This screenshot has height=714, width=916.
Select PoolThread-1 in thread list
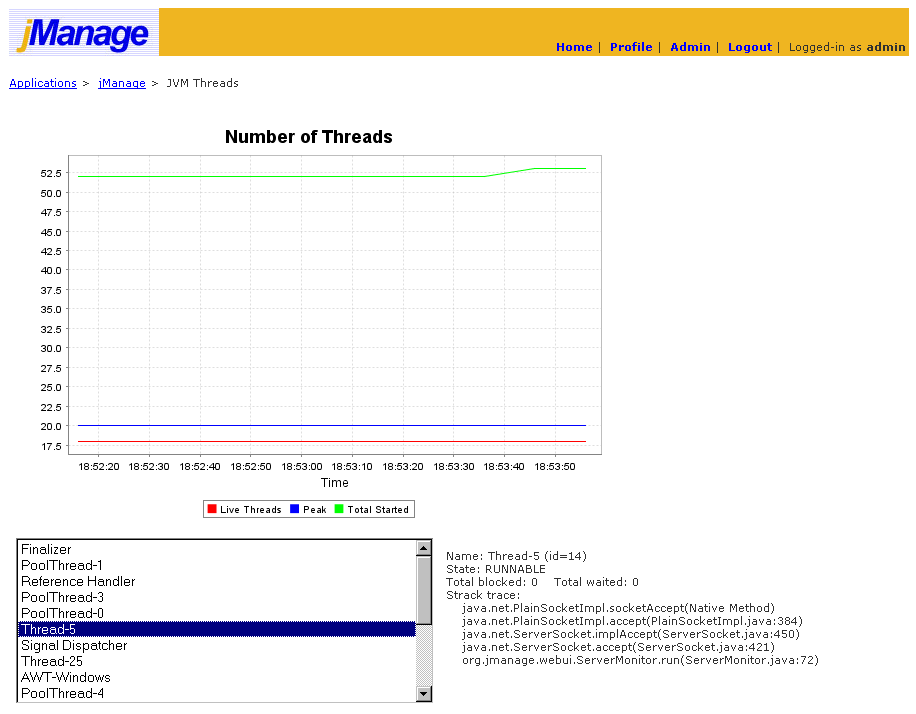217,566
